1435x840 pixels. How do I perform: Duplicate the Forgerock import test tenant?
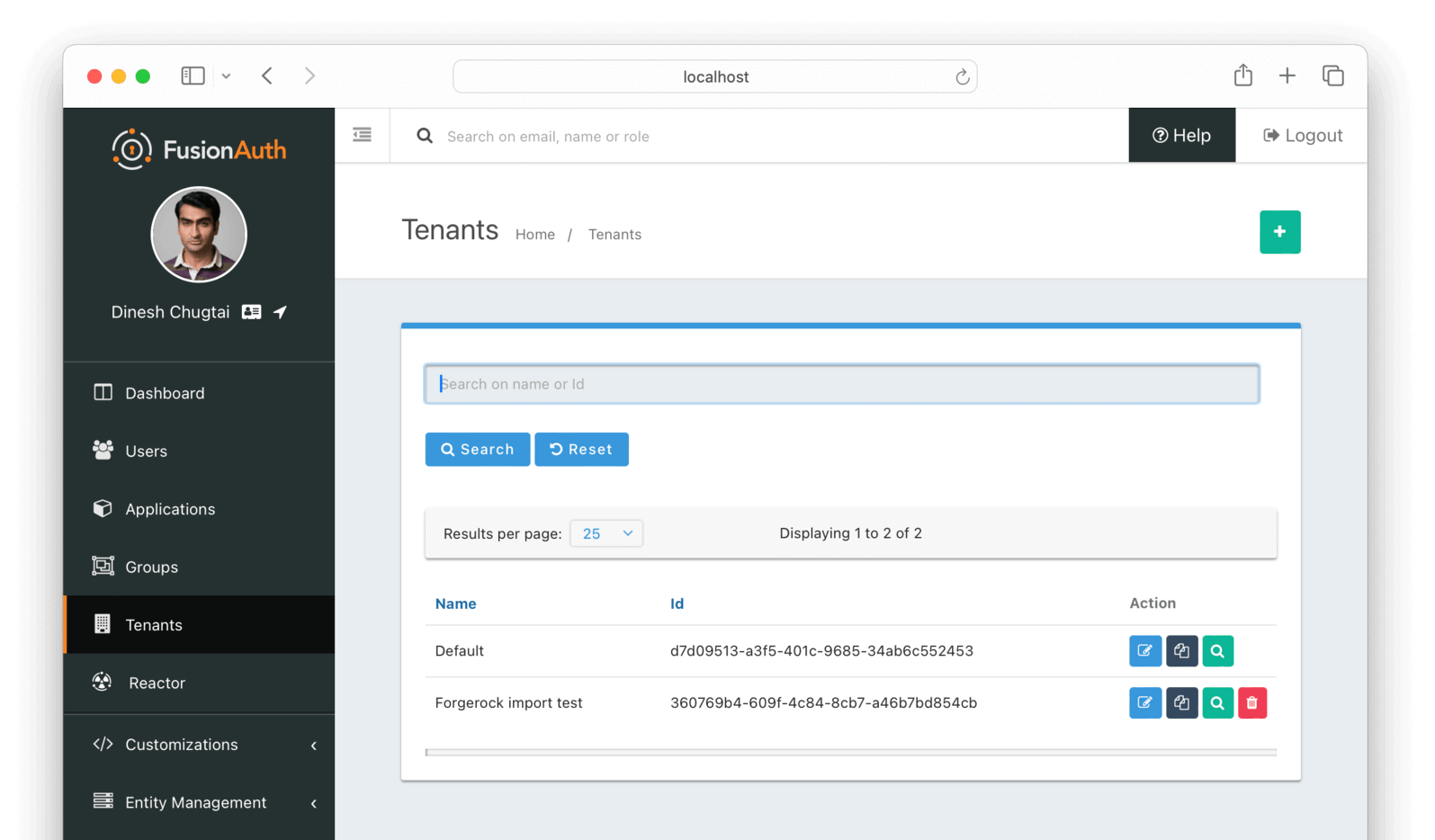pyautogui.click(x=1181, y=703)
